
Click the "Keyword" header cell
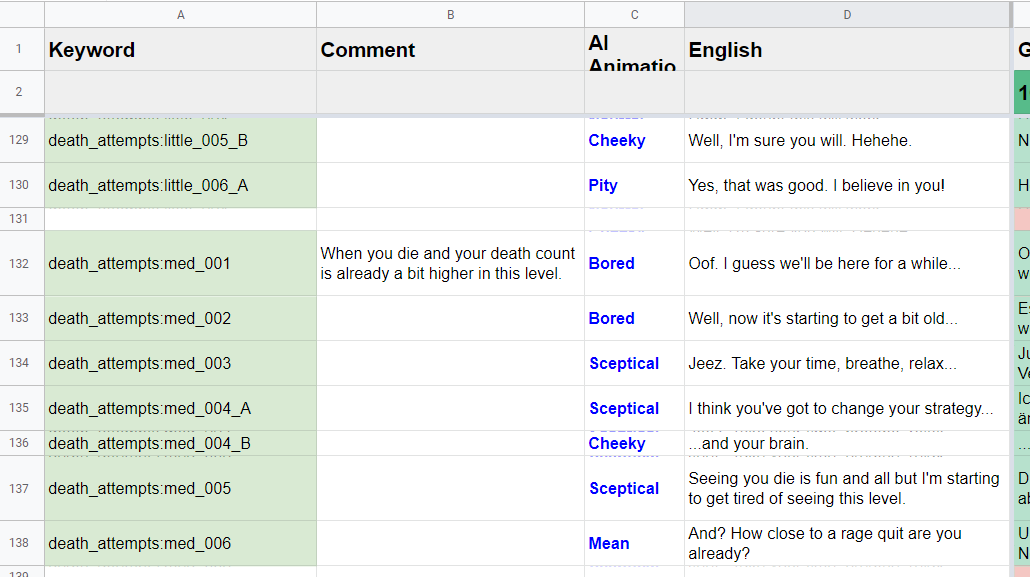[x=180, y=50]
